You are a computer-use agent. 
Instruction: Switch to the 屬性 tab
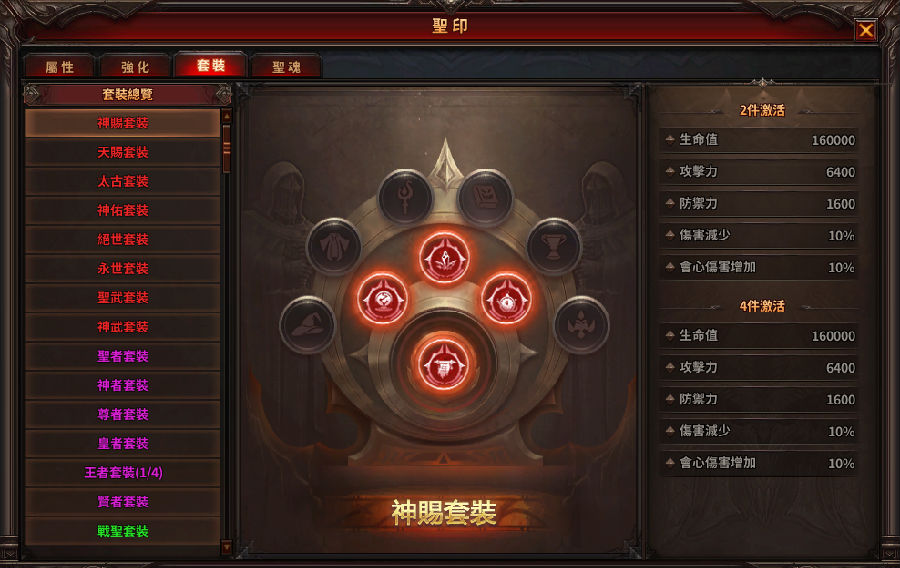(x=60, y=67)
